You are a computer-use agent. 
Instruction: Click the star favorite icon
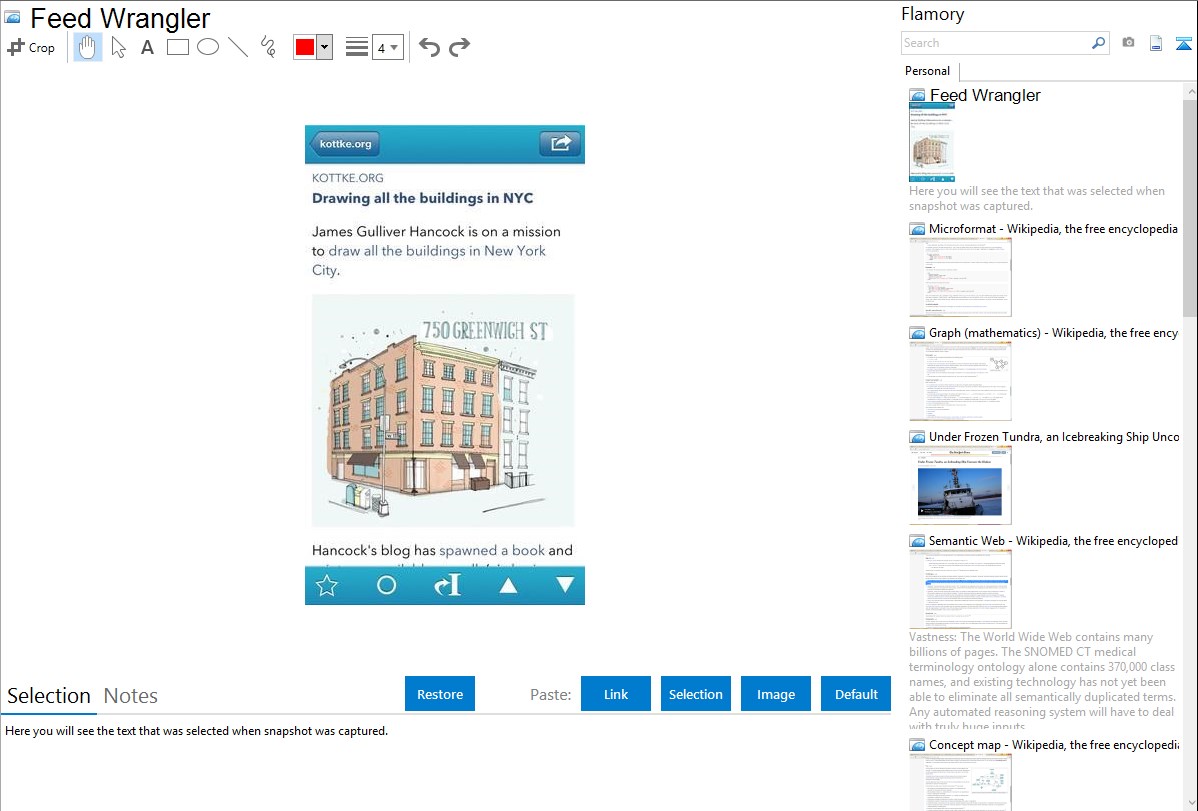pyautogui.click(x=327, y=586)
